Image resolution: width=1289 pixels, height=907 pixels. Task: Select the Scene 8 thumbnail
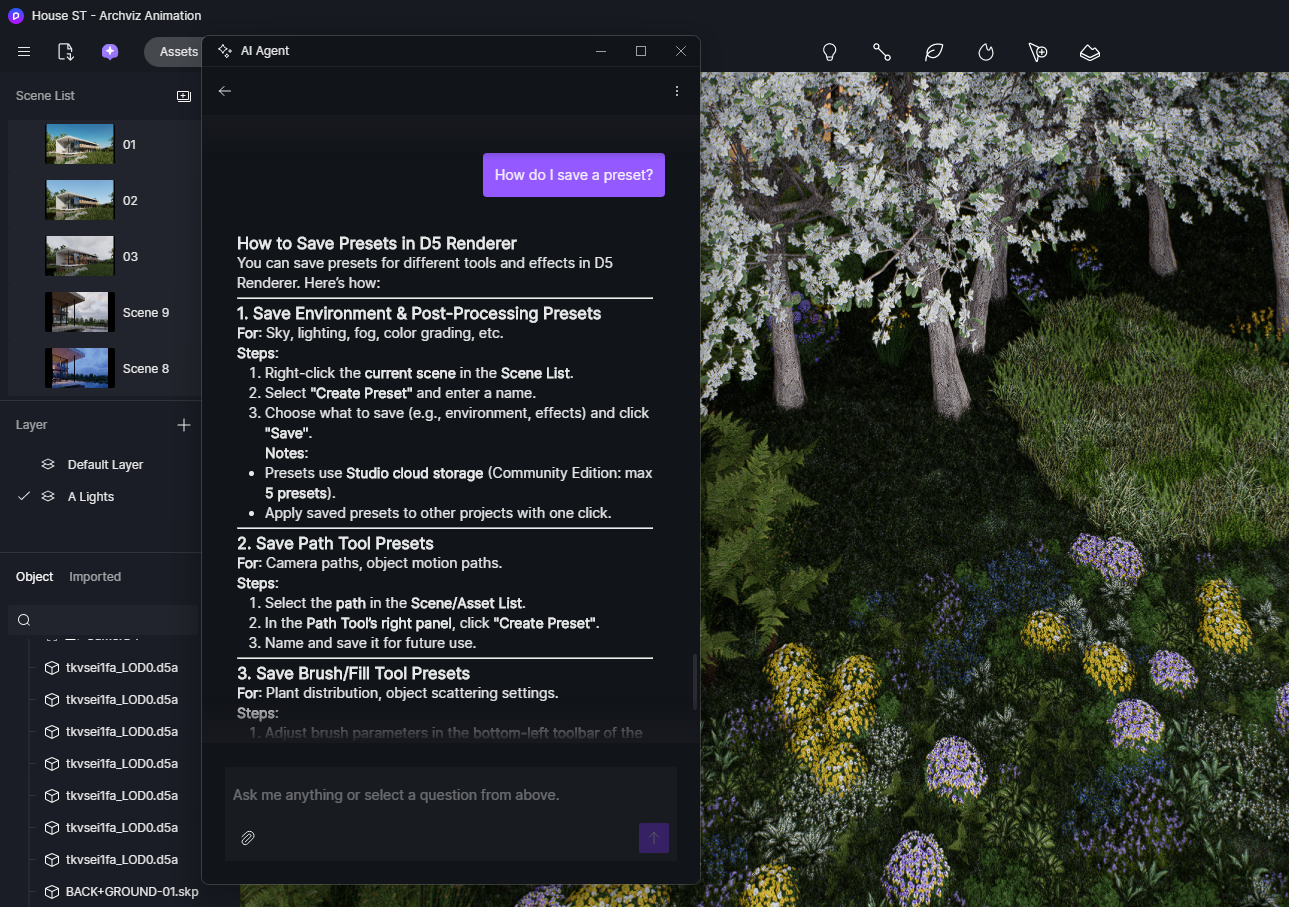(x=80, y=368)
